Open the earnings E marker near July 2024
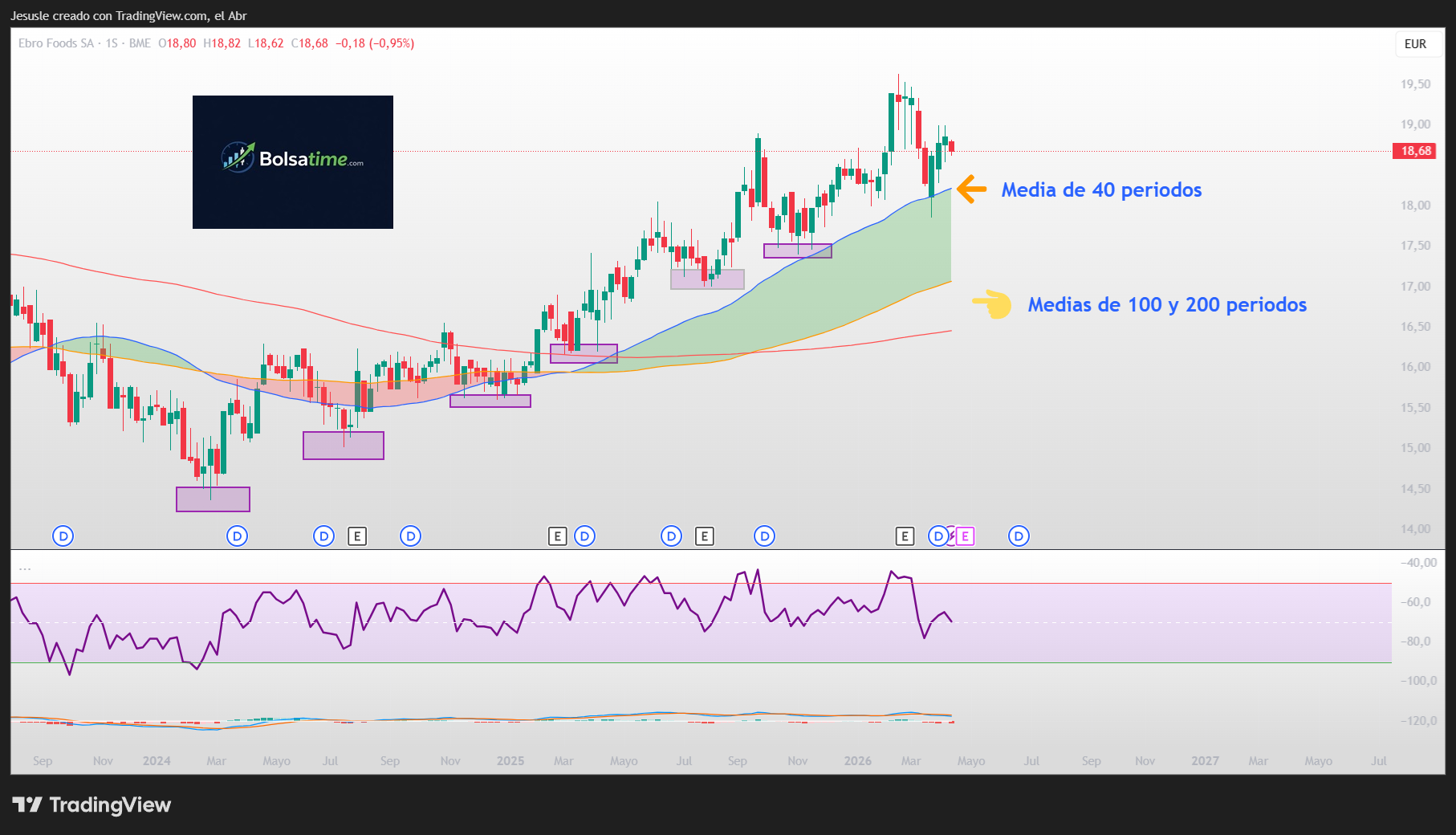Image resolution: width=1456 pixels, height=835 pixels. tap(357, 536)
